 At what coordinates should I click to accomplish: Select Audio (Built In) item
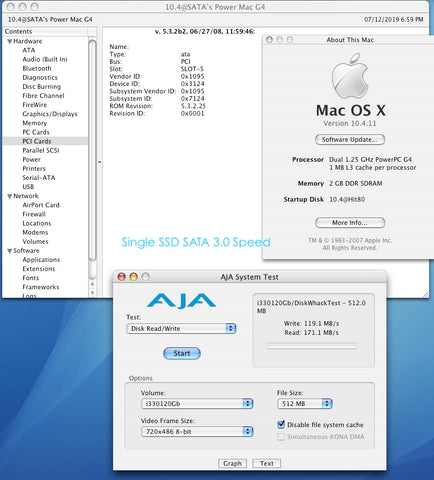point(45,59)
